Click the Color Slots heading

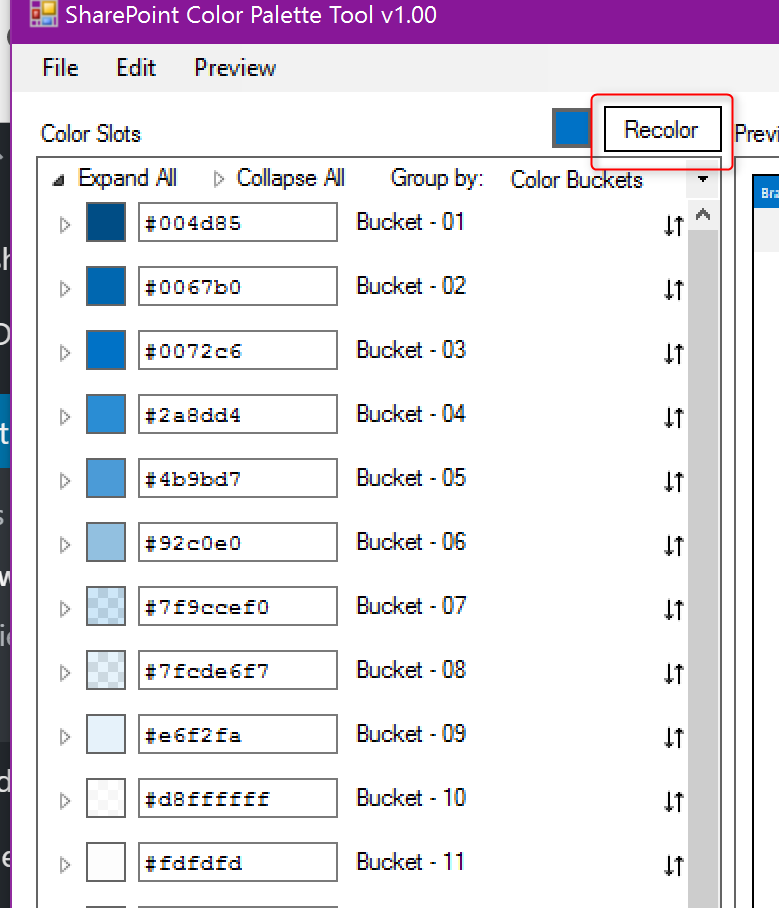(x=90, y=134)
